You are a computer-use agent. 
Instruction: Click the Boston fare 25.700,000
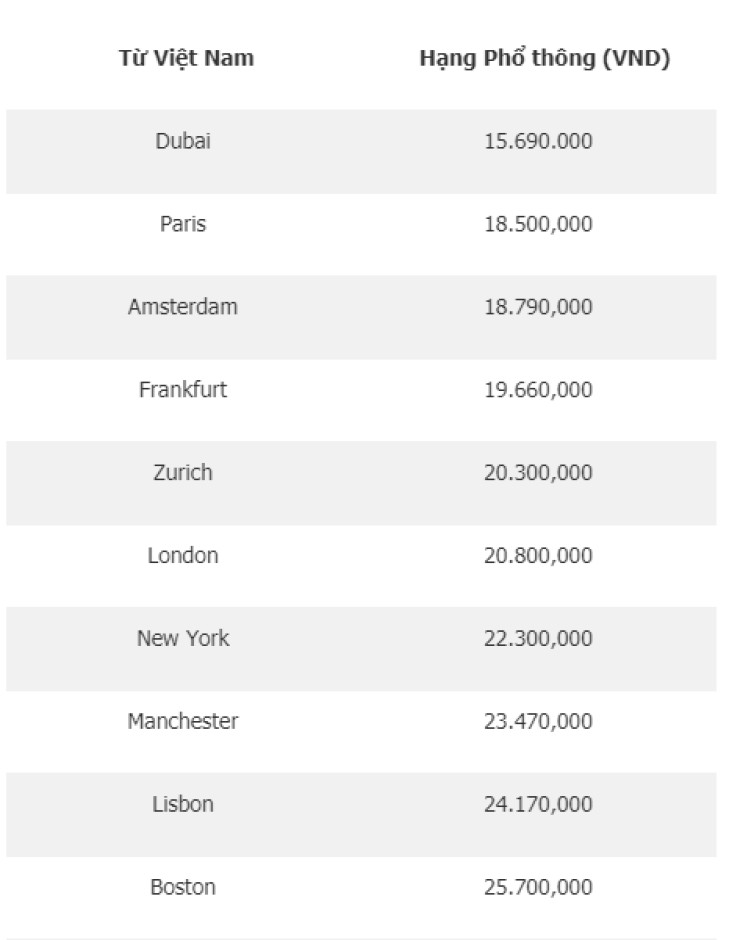pos(538,887)
